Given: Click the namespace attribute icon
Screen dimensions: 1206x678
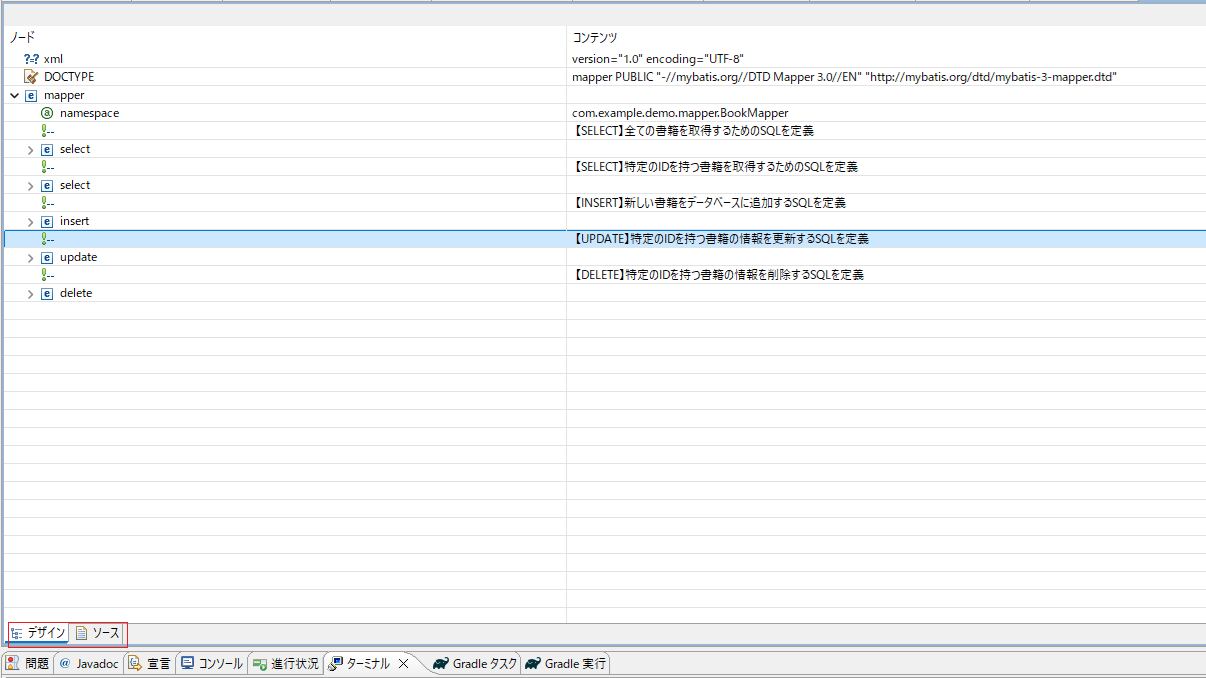Looking at the screenshot, I should tap(47, 113).
